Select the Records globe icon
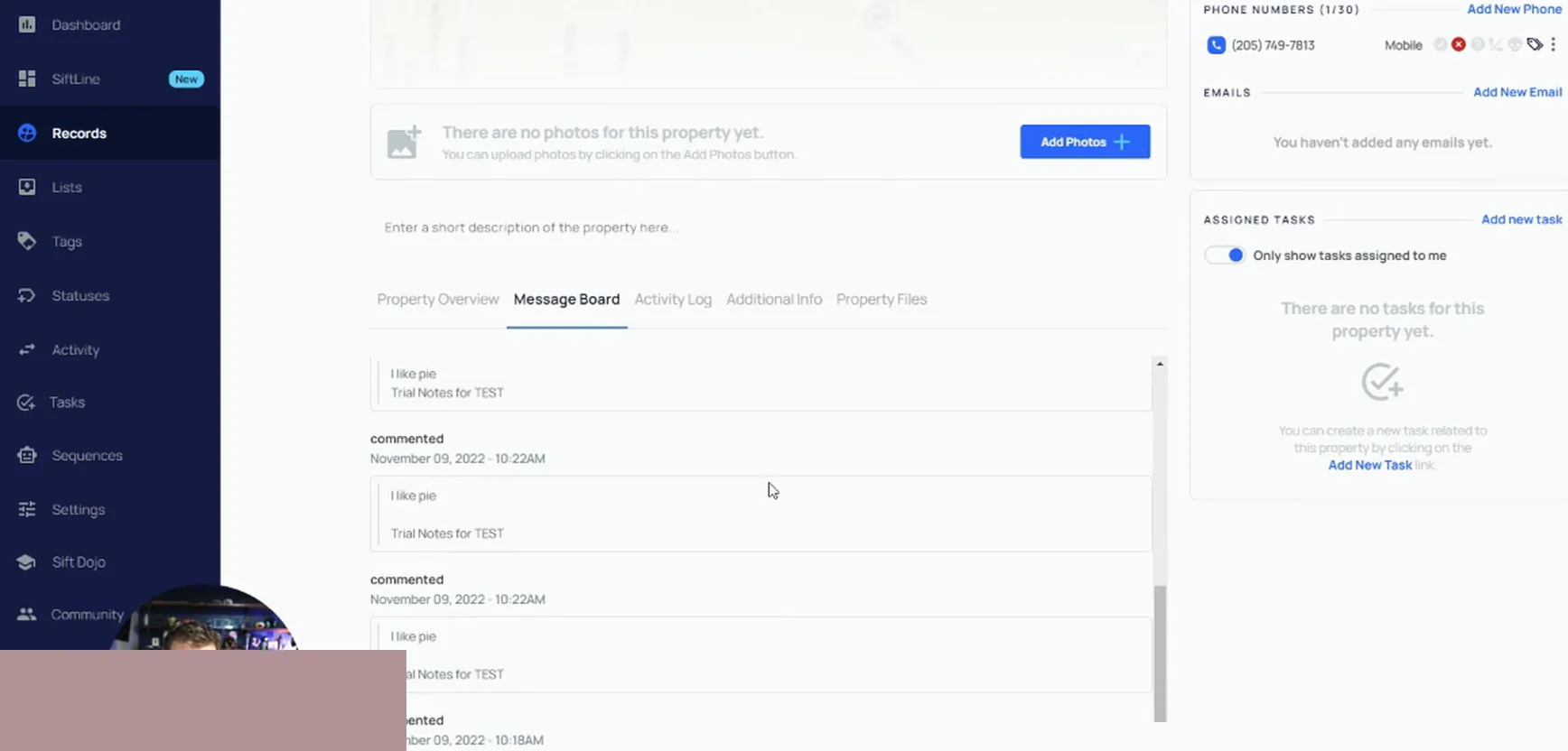The height and width of the screenshot is (751, 1568). click(x=27, y=133)
